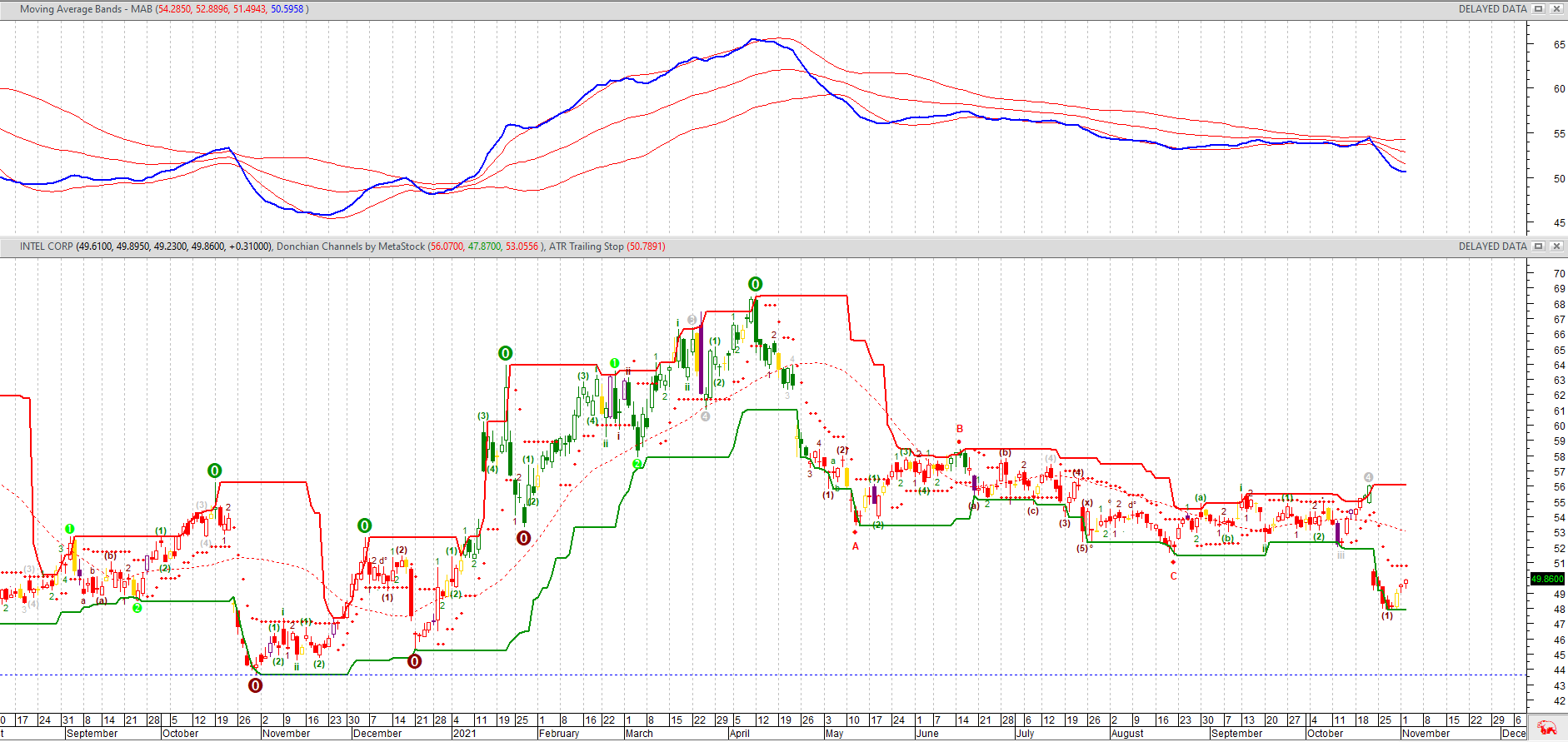
Task: Maximize the Moving Average Bands pane
Action: click(x=1539, y=9)
